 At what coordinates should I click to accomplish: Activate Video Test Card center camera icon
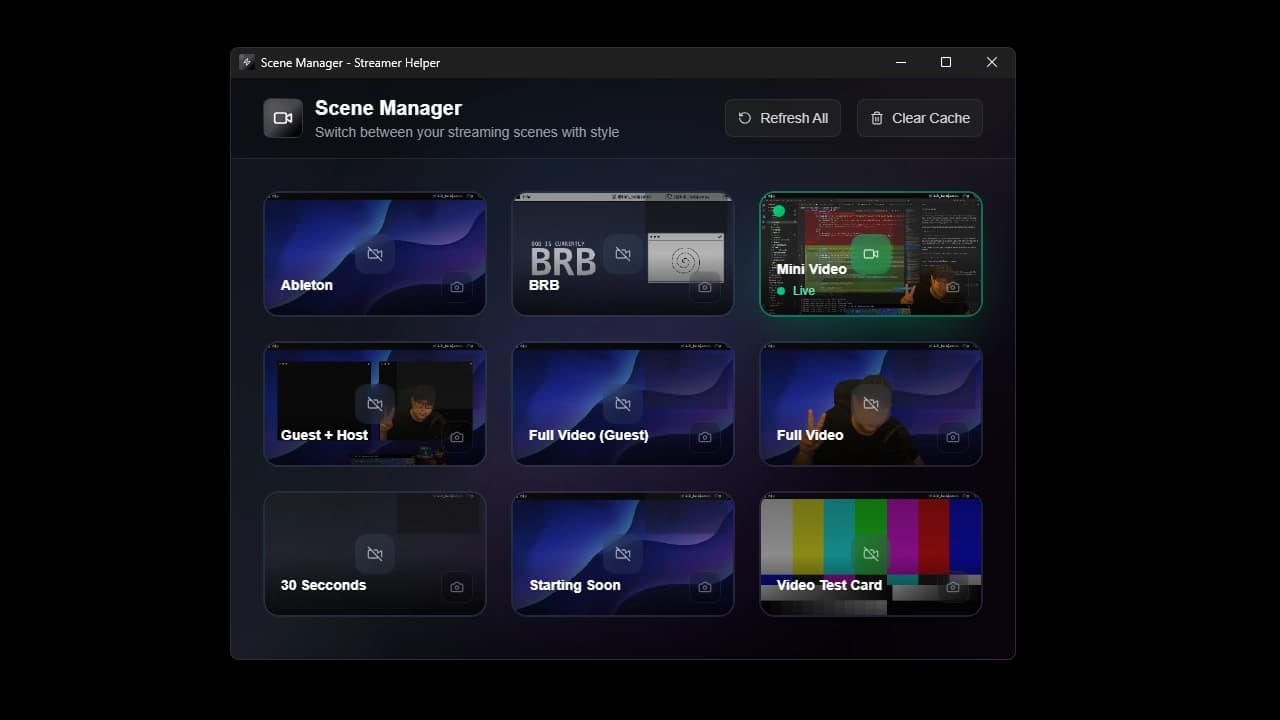(871, 554)
